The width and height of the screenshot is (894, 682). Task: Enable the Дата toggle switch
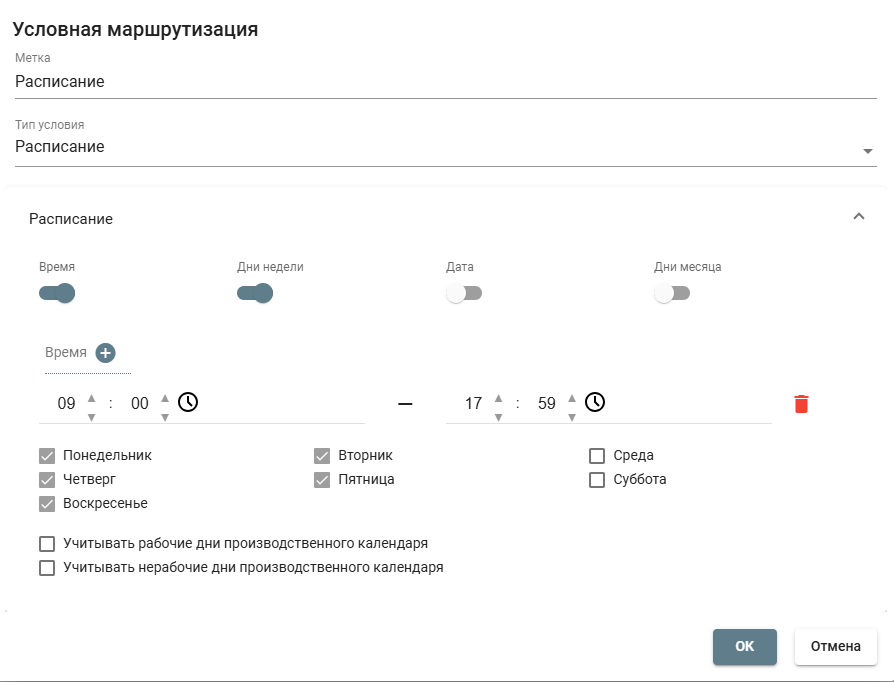tap(464, 293)
